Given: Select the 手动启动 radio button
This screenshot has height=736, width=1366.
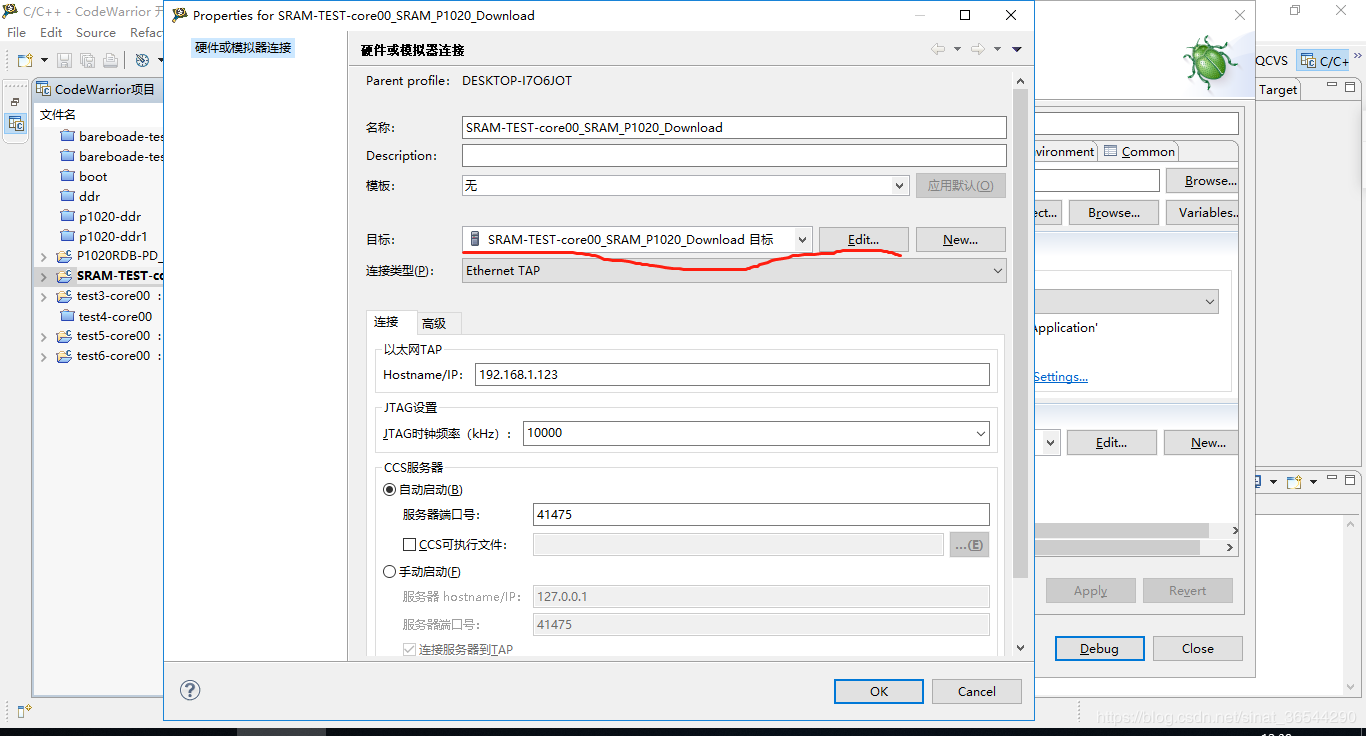Looking at the screenshot, I should pos(390,572).
